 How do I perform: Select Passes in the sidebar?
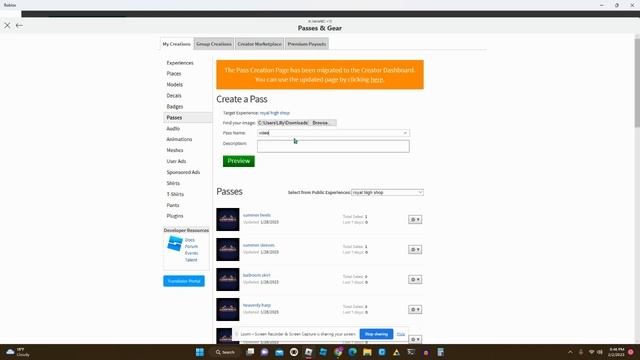(187, 118)
